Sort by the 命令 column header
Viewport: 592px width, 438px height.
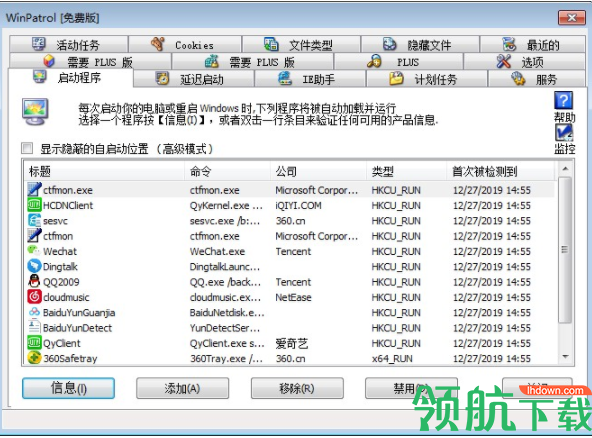coord(228,171)
